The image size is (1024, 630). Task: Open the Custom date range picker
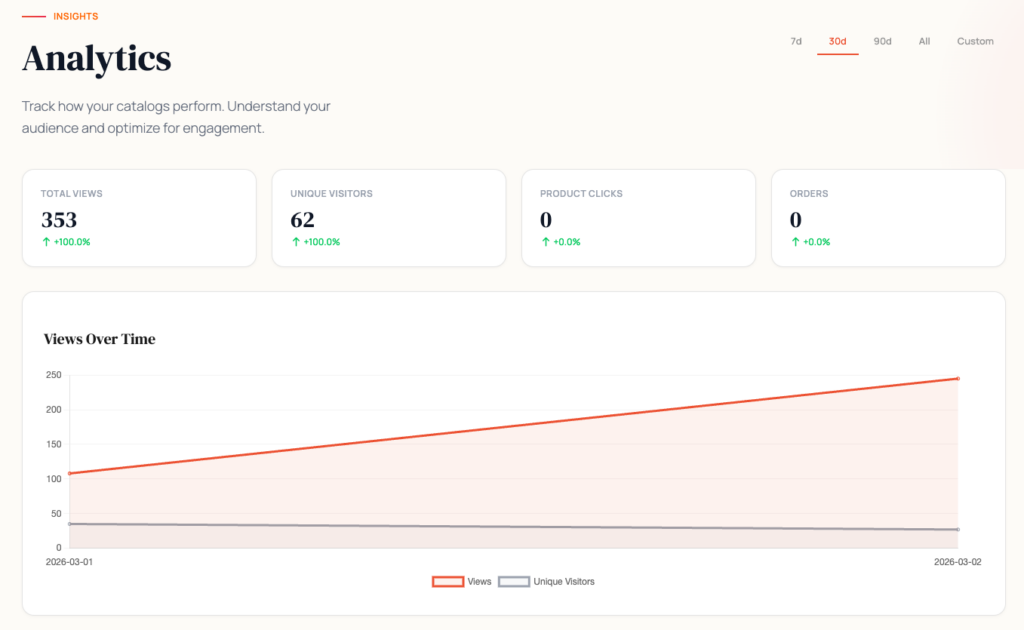coord(975,41)
